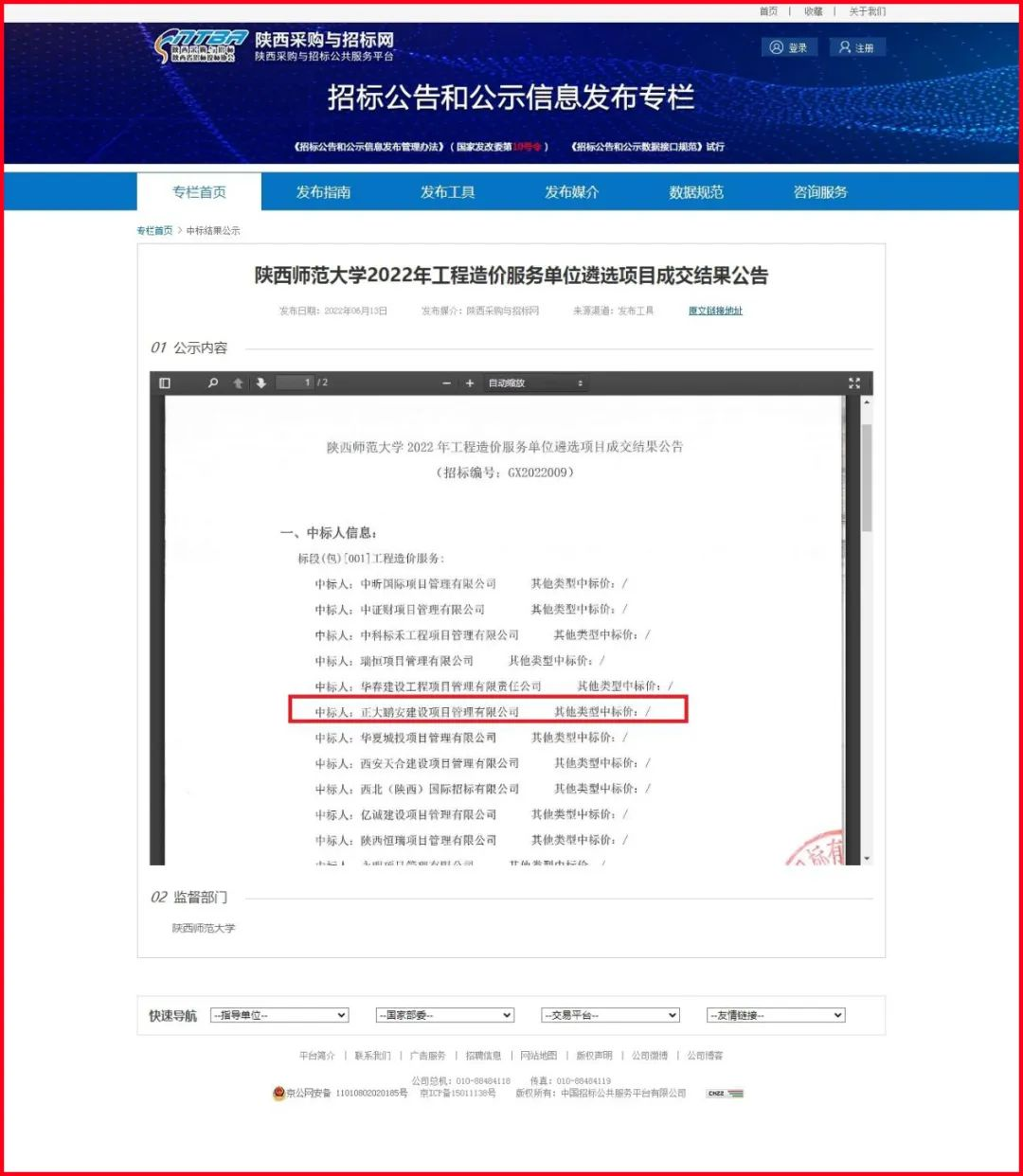Switch to the 发布指南 tab
Viewport: 1023px width, 1176px height.
point(323,192)
